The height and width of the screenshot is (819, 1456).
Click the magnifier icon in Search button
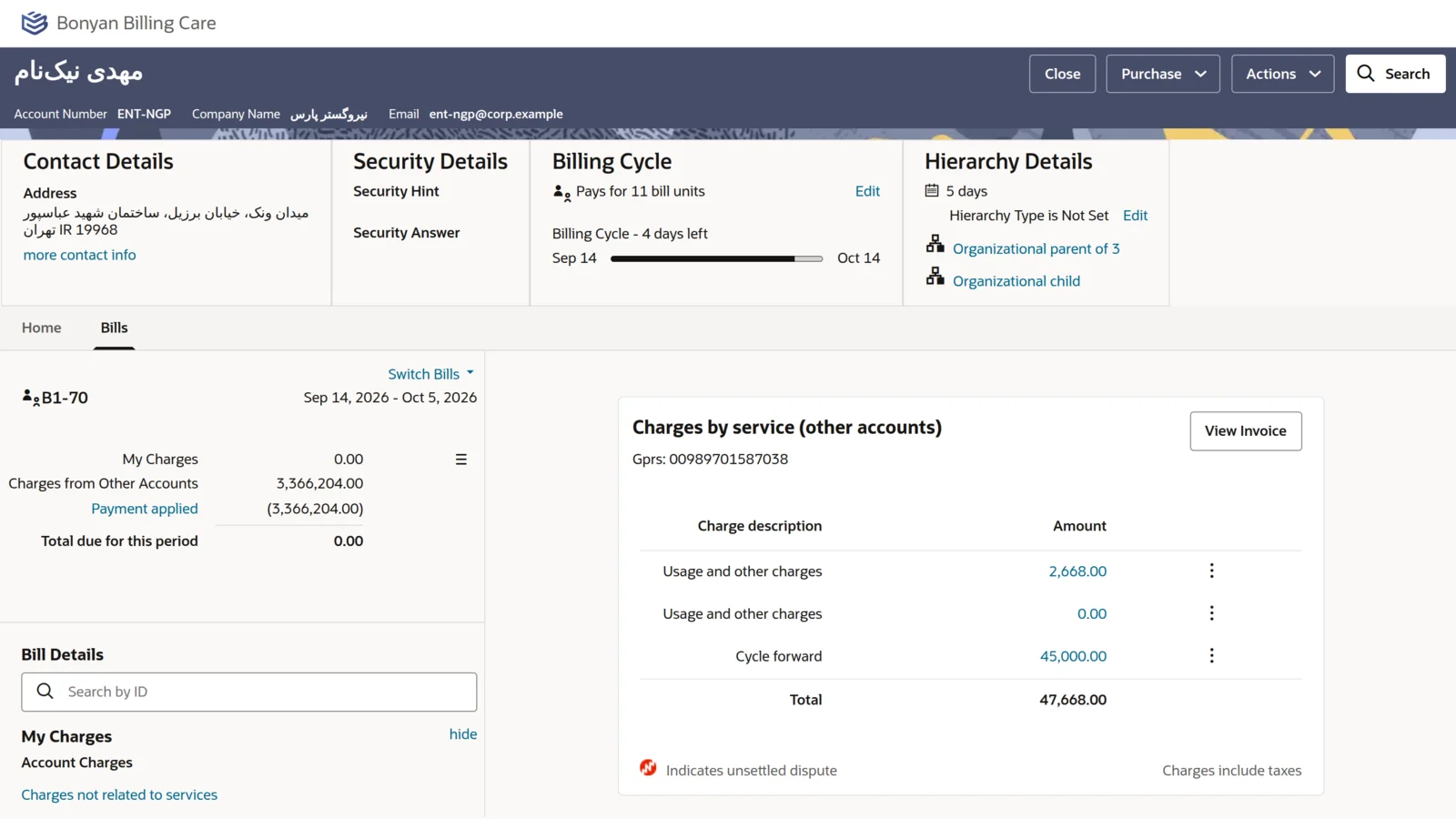coord(1365,74)
